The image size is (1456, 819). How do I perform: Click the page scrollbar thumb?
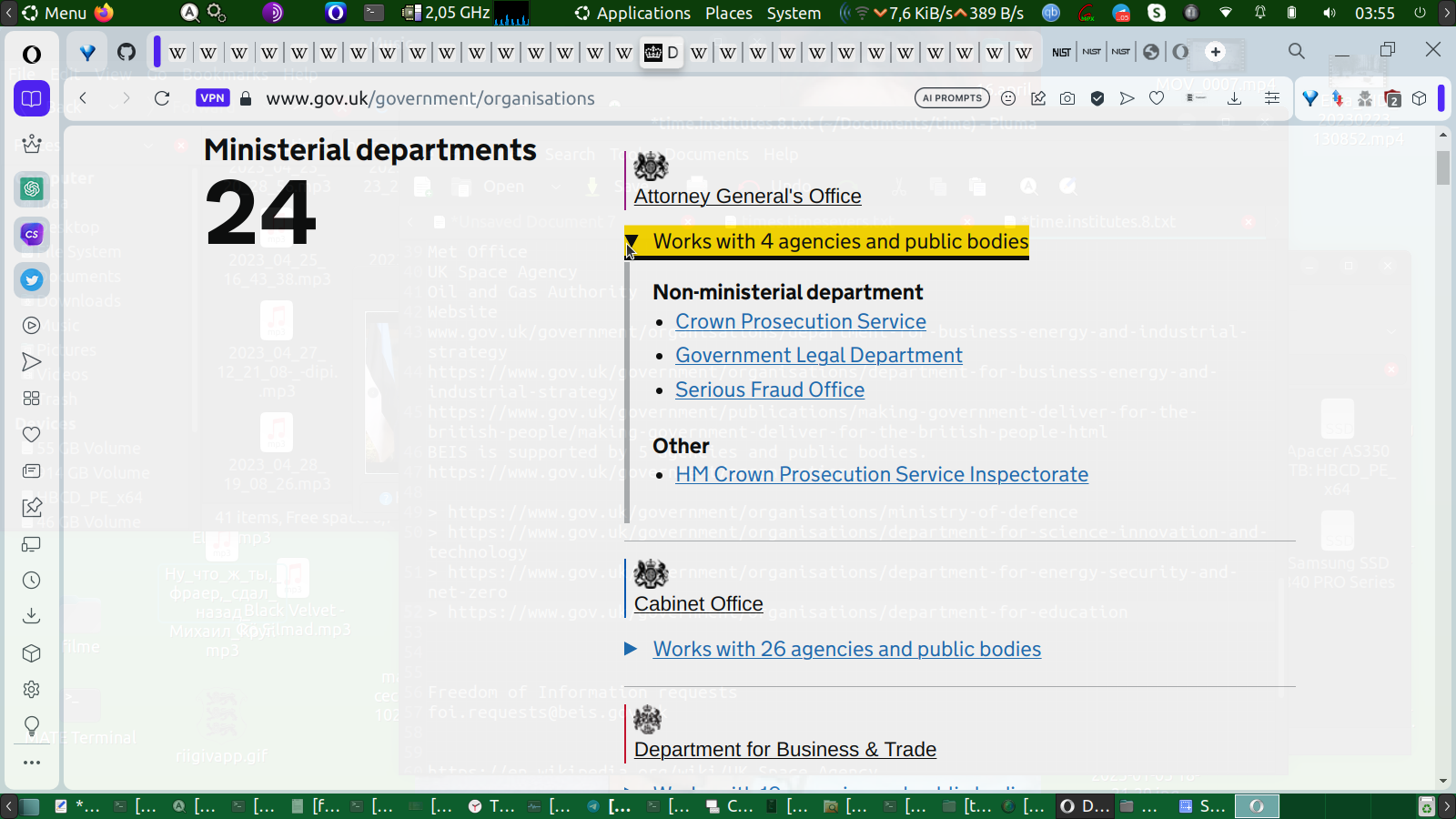pyautogui.click(x=1443, y=167)
